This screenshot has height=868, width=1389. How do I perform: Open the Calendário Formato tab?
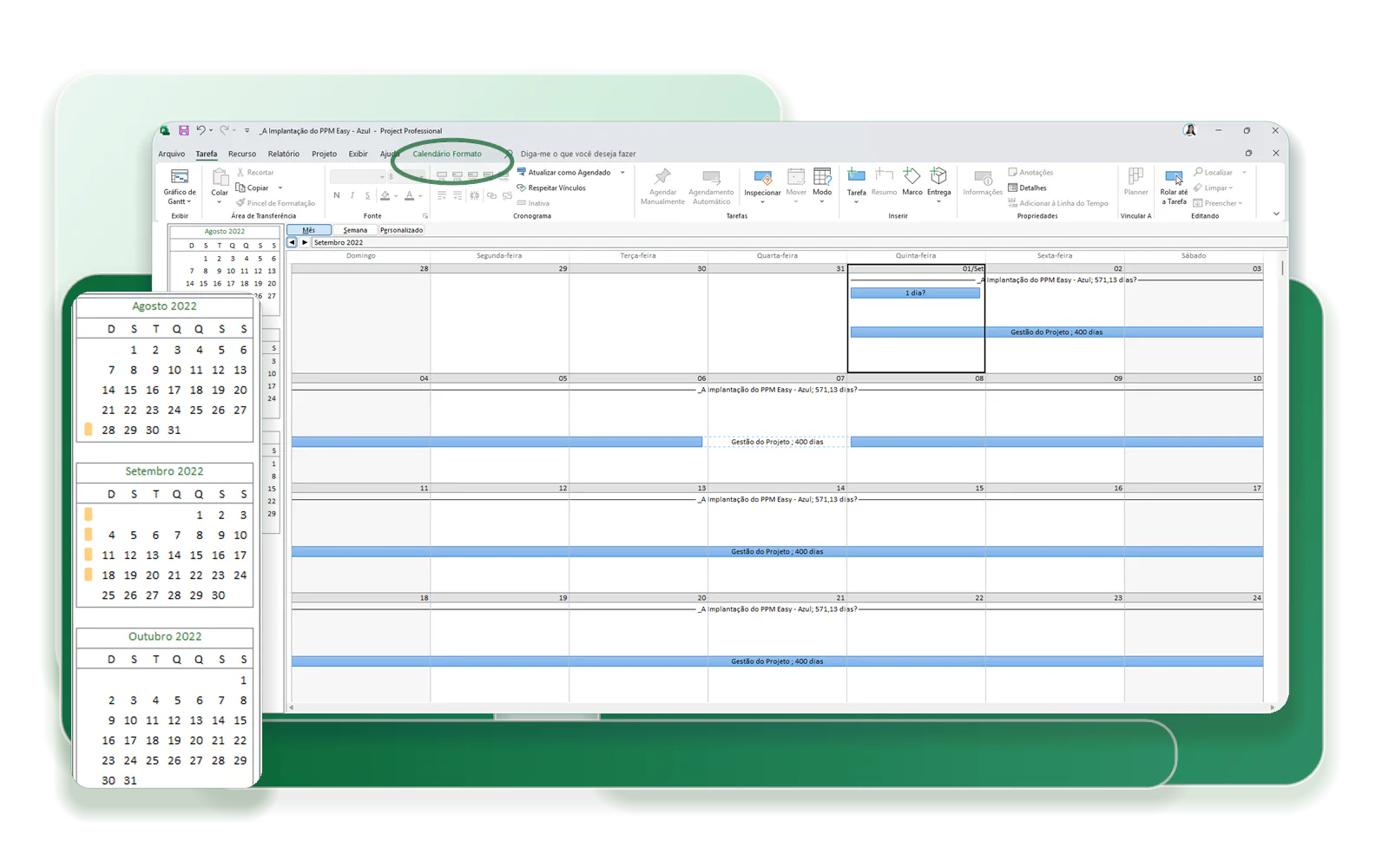click(x=447, y=154)
